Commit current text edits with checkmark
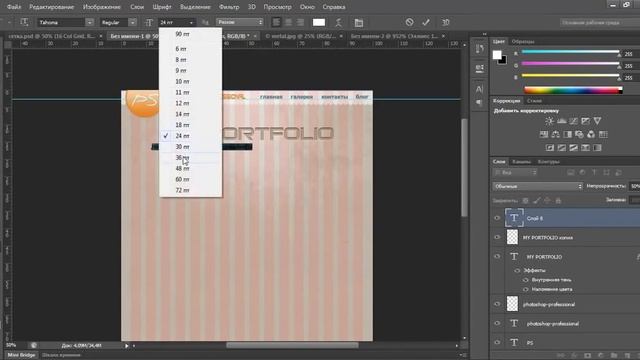Image resolution: width=640 pixels, height=360 pixels. (426, 22)
